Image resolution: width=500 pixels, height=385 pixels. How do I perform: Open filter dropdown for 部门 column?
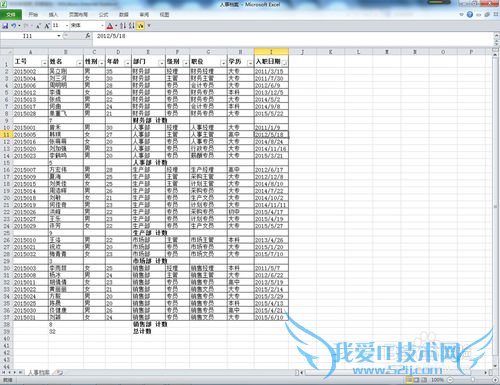click(x=161, y=63)
